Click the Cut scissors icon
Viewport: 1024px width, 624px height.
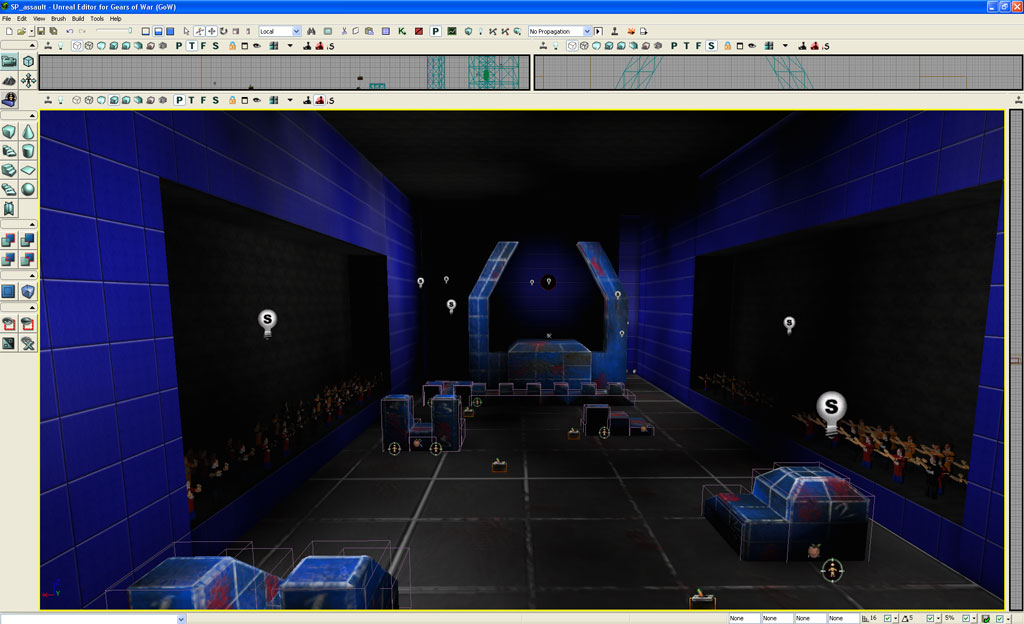[x=344, y=31]
